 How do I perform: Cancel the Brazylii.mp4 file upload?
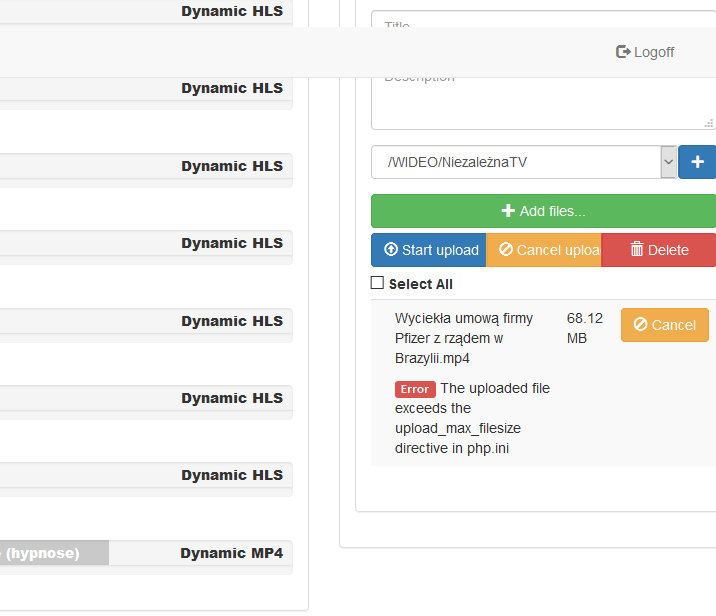click(664, 325)
